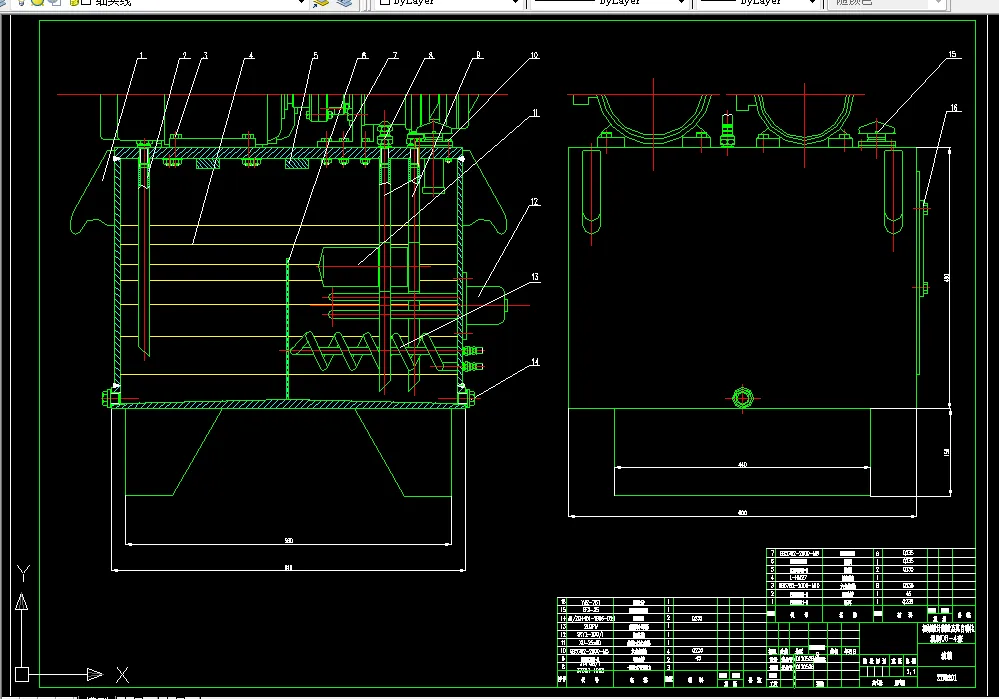
Task: Select balloon number 2 callout
Action: click(x=185, y=55)
